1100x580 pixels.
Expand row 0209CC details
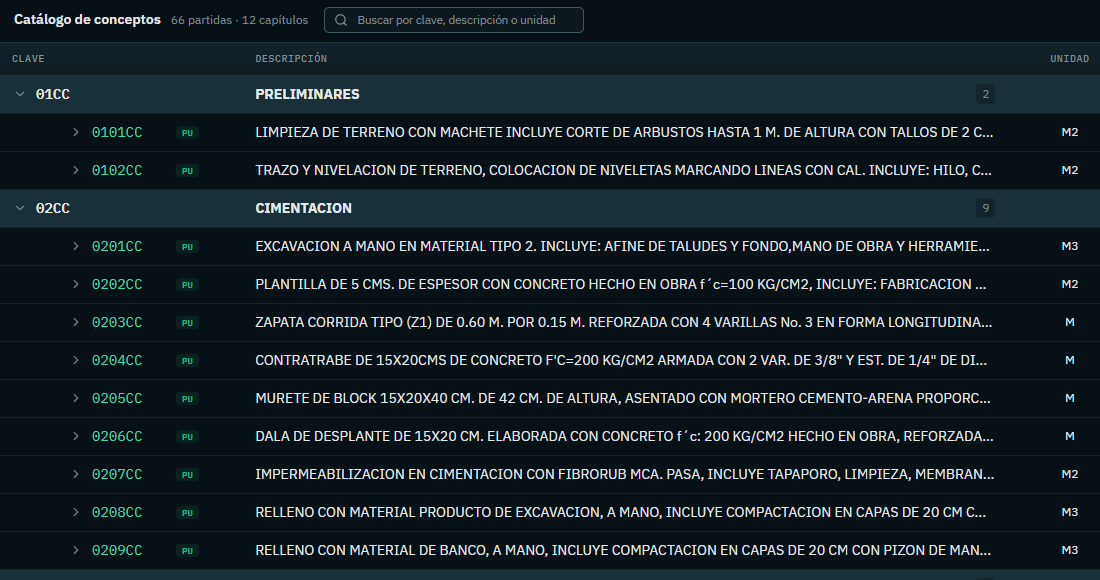(76, 551)
